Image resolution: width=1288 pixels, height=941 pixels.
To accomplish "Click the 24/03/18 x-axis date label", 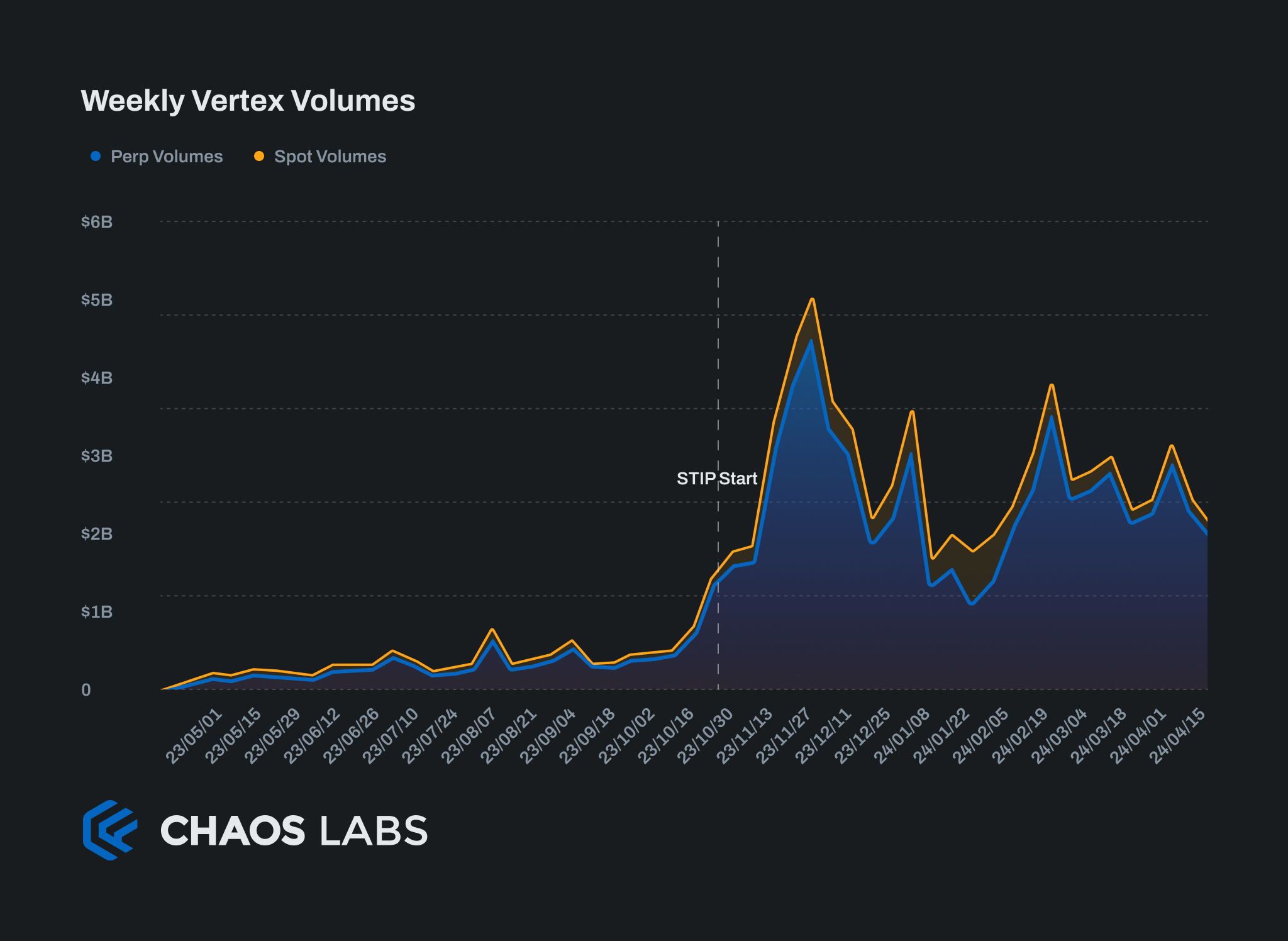I will pyautogui.click(x=1099, y=736).
